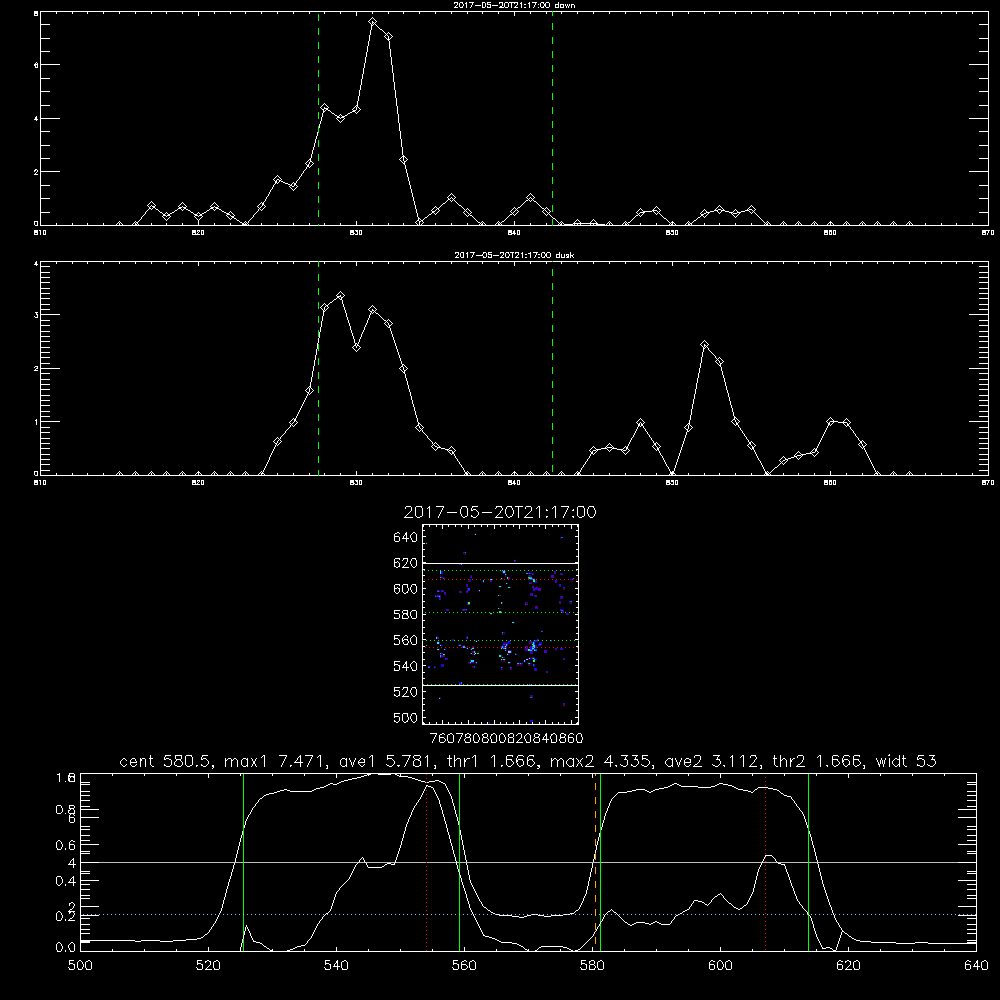Click the 600 label on bottom plot x-axis
The image size is (1000, 1000).
point(720,966)
